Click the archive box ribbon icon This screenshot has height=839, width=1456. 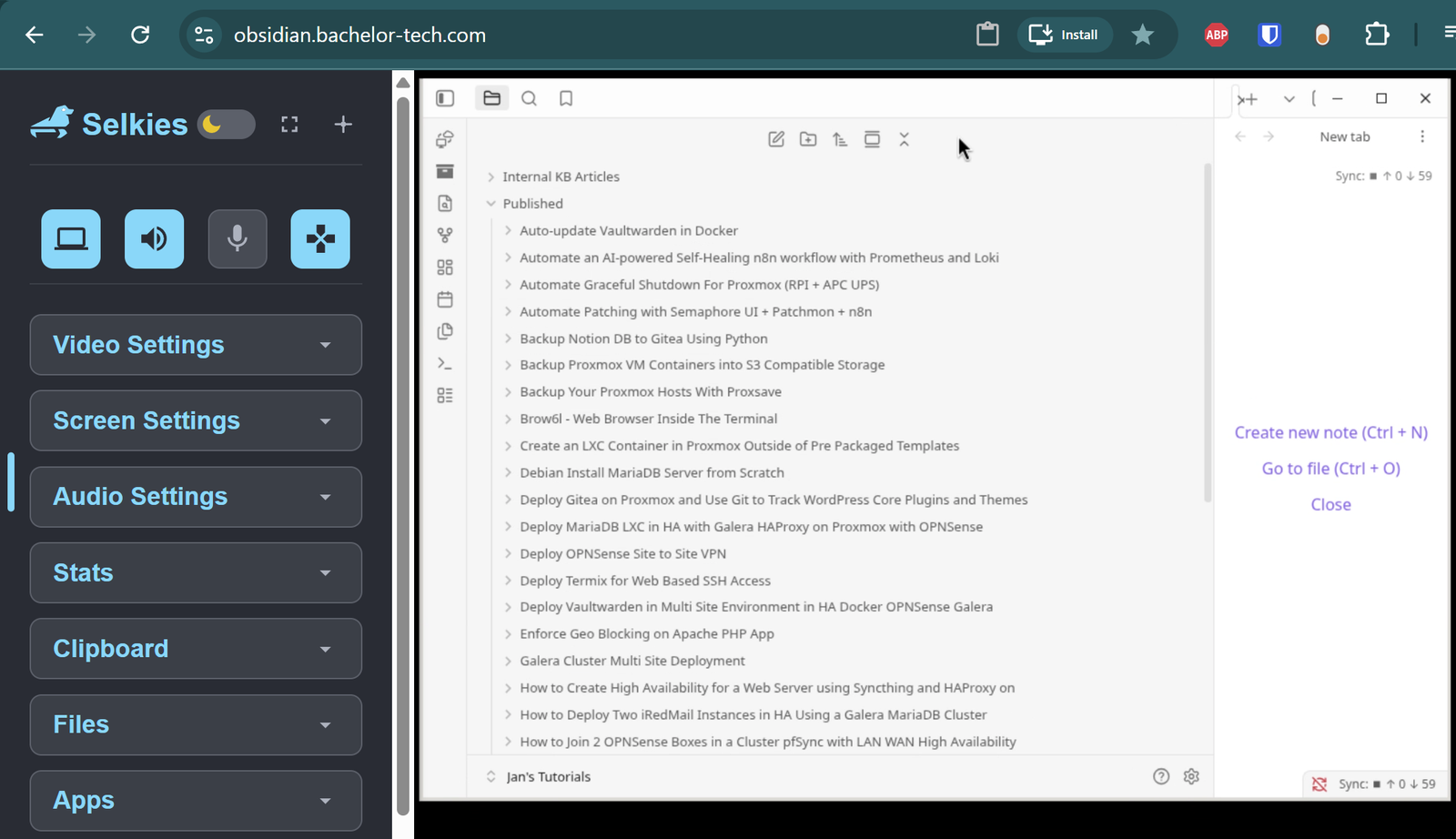445,171
